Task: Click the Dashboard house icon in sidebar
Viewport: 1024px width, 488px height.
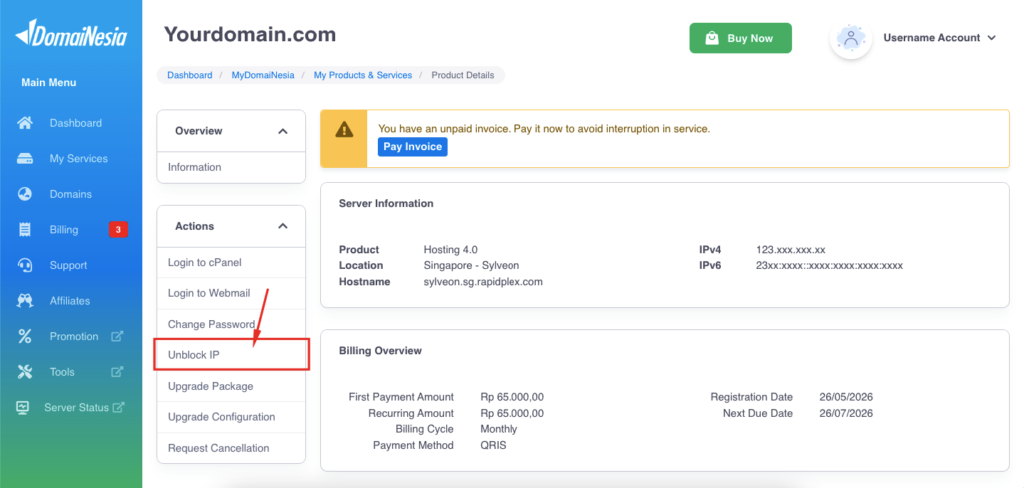Action: coord(25,123)
